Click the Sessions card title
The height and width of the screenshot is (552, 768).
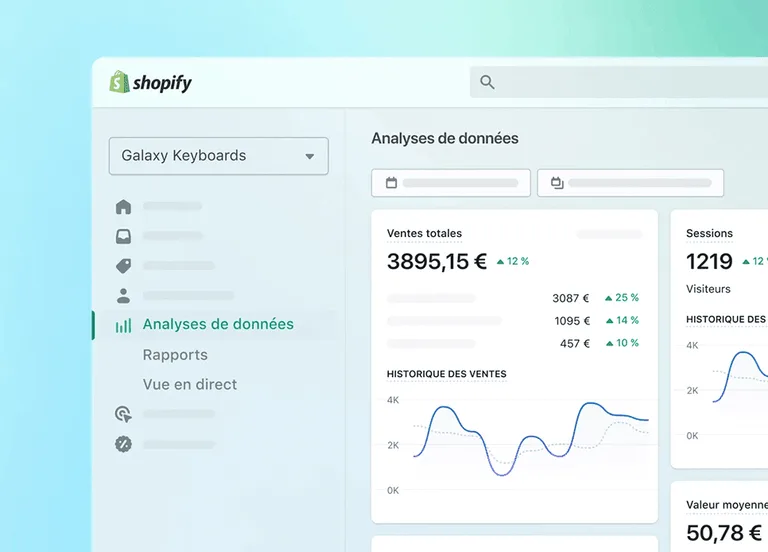pyautogui.click(x=709, y=233)
